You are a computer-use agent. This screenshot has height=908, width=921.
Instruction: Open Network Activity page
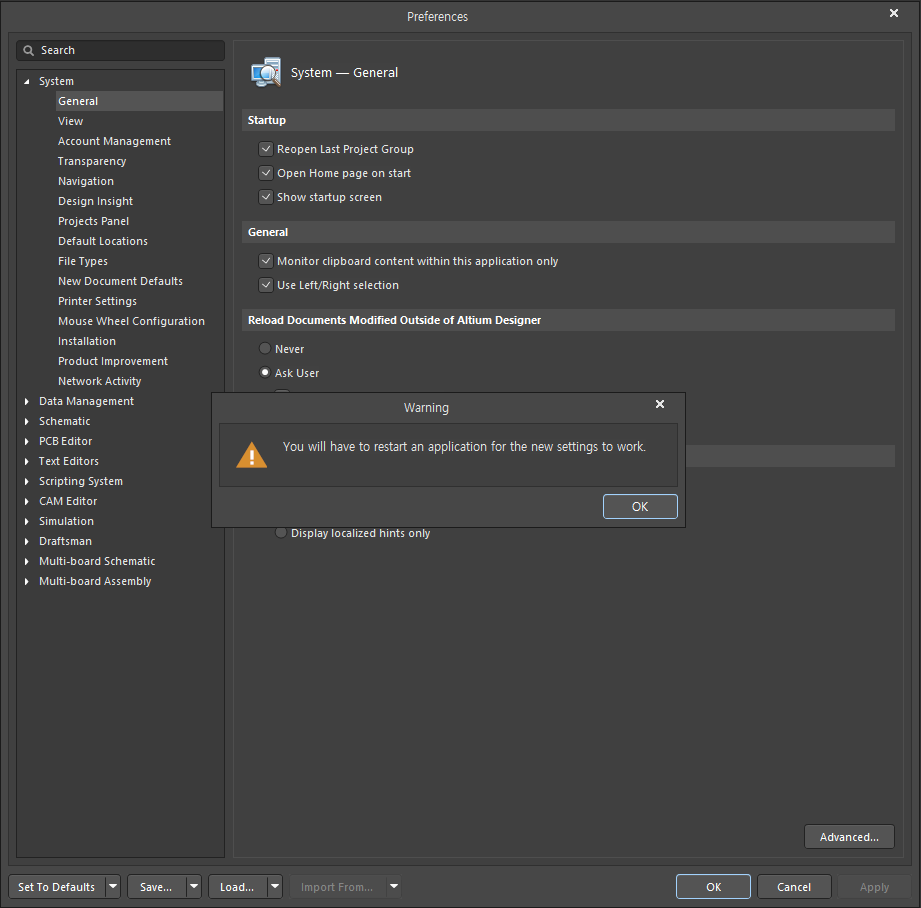(100, 381)
